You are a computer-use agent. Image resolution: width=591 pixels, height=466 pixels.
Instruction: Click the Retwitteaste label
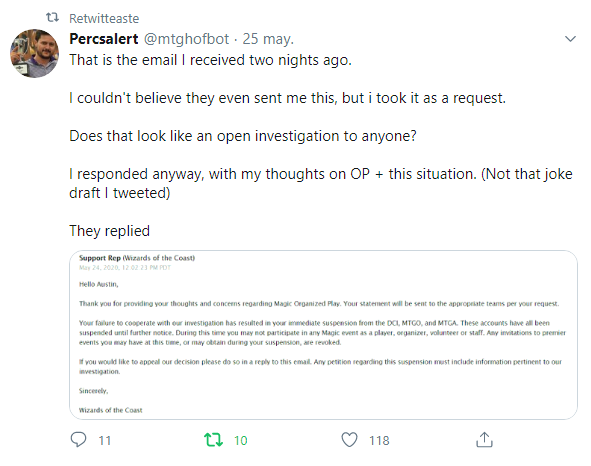pos(104,18)
